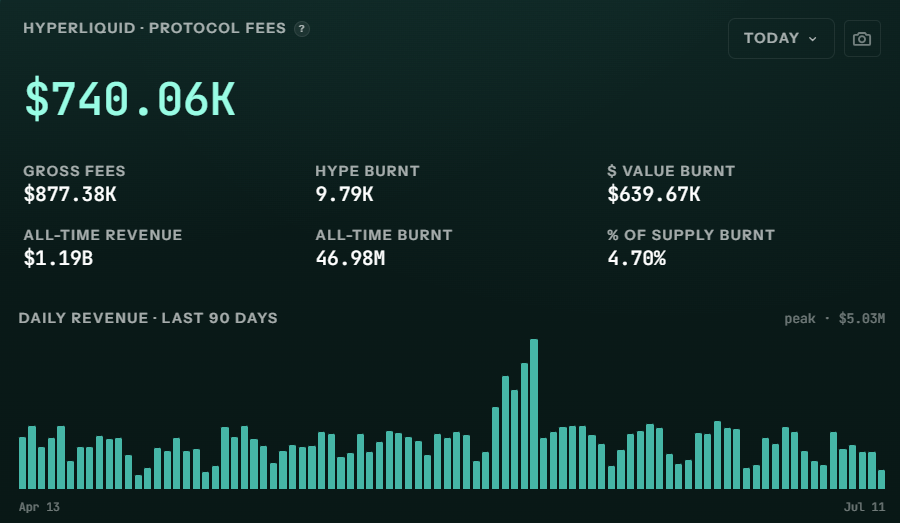Click the $ Value Burnt amount $639.67K
Viewport: 900px width, 523px height.
click(x=654, y=194)
